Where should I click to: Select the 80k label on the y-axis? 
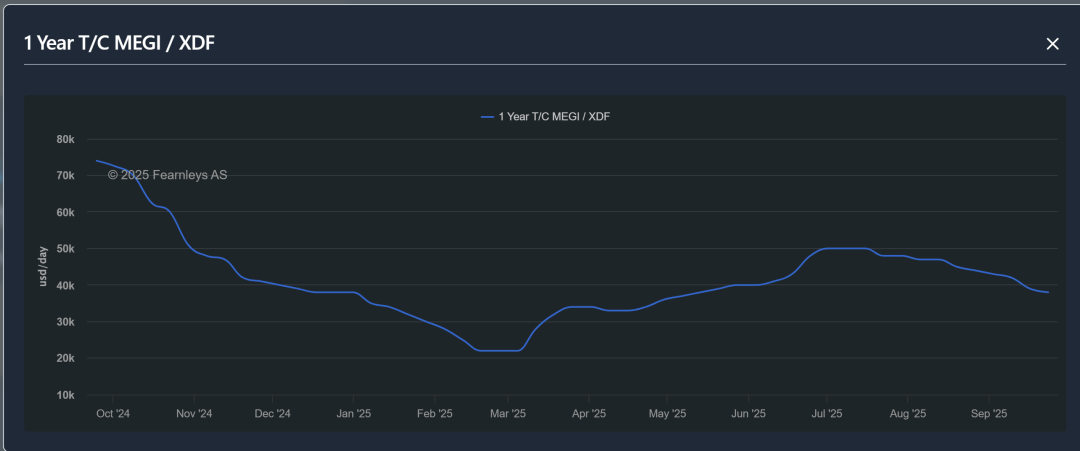(65, 139)
